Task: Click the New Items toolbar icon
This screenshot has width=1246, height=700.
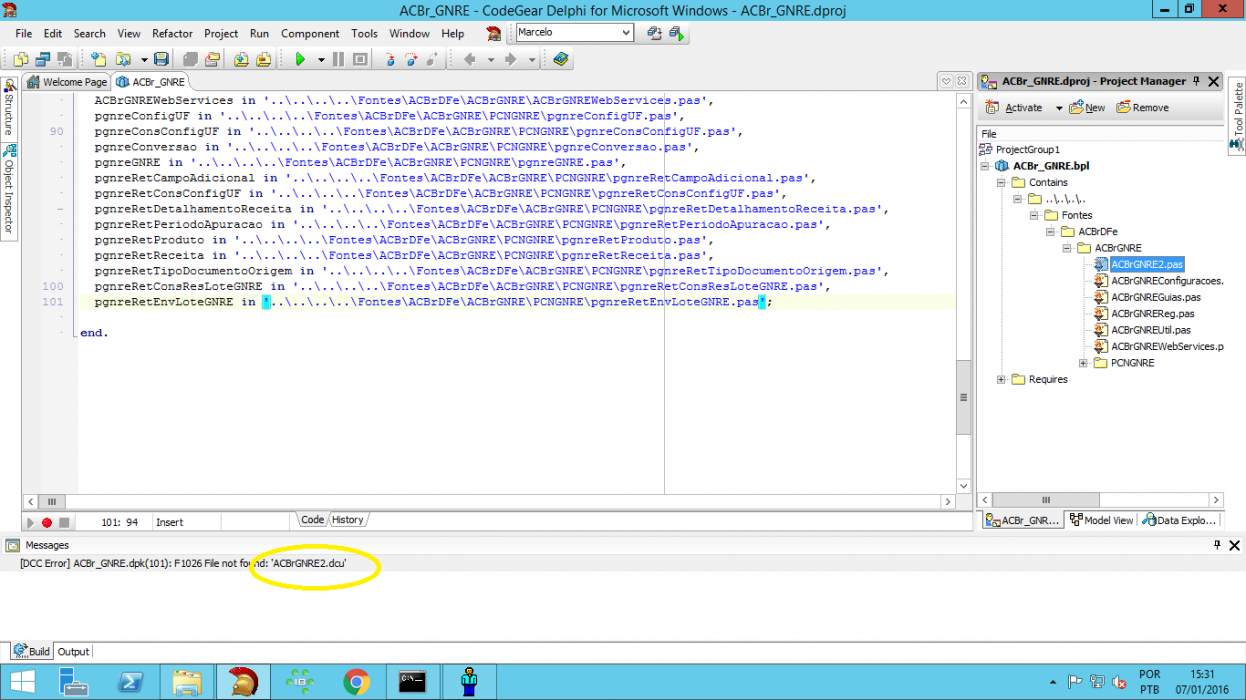Action: 98,59
